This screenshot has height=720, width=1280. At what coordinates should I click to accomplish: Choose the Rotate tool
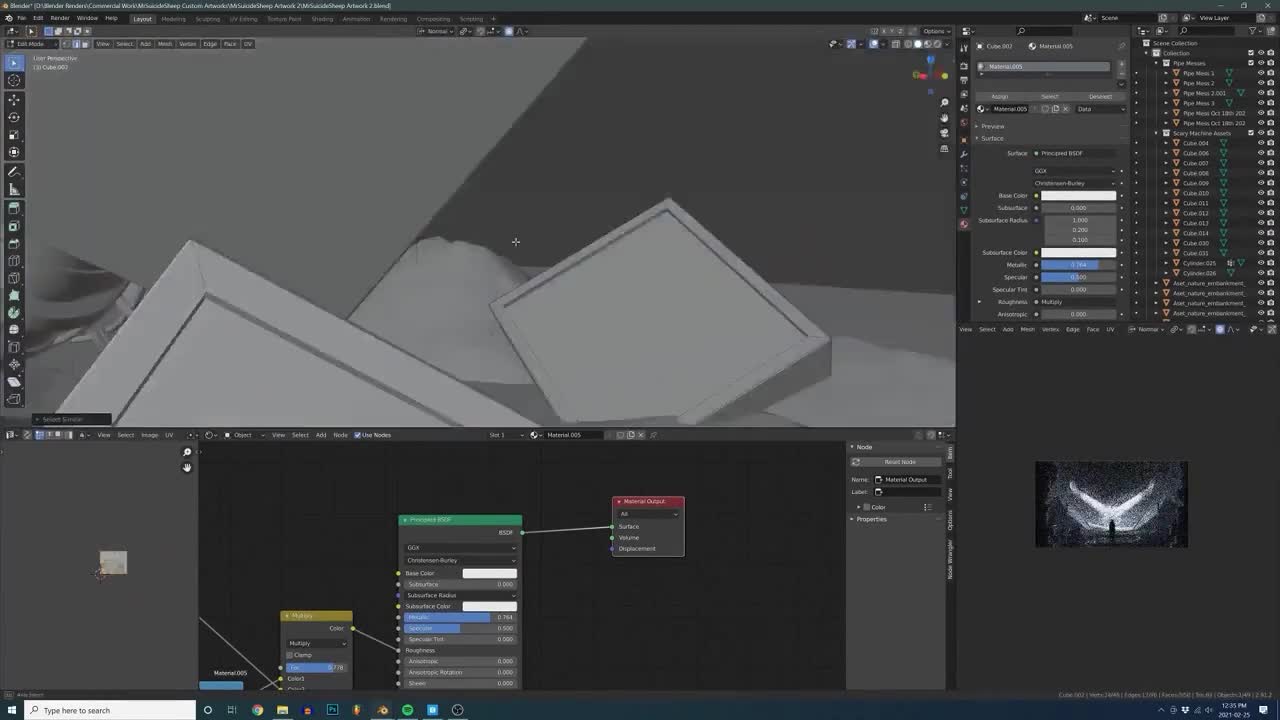pos(14,117)
